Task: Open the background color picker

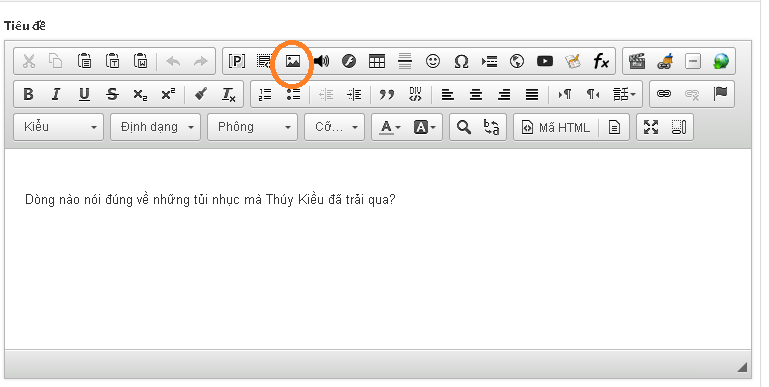Action: point(424,127)
